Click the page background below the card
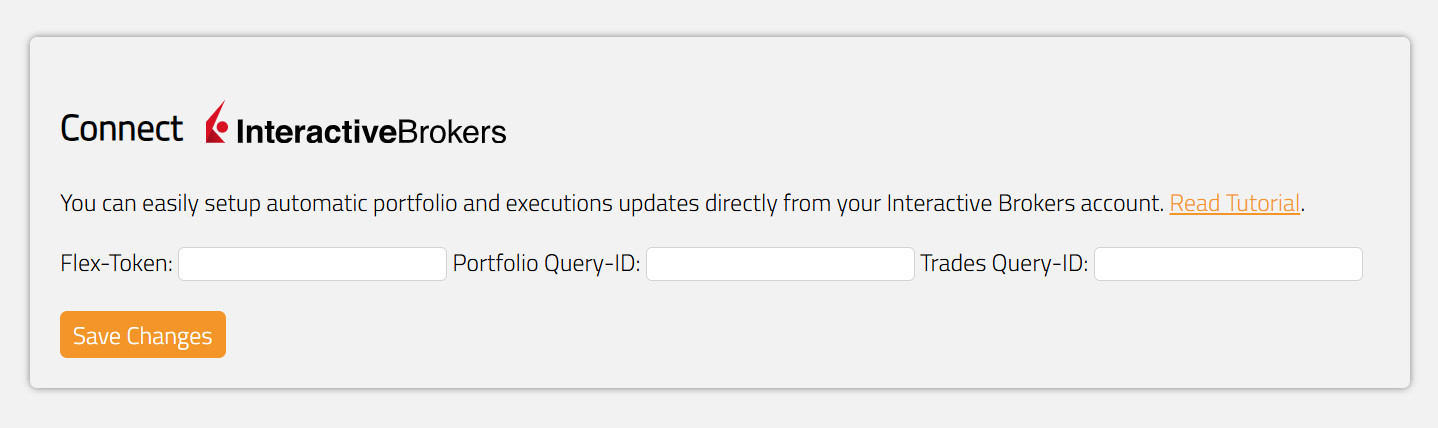1438x428 pixels. [x=700, y=410]
